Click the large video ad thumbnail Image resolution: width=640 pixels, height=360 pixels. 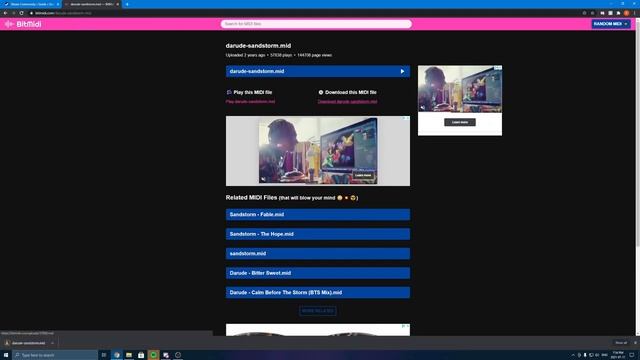[318, 151]
